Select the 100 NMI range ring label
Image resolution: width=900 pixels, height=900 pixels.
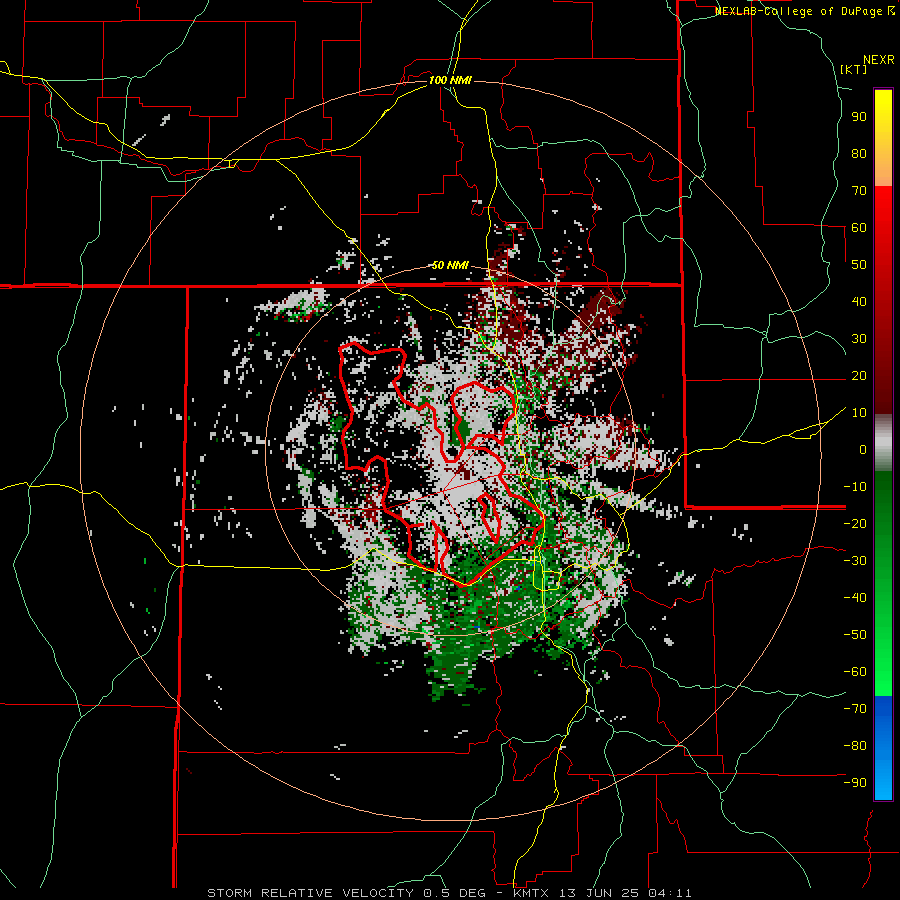coord(450,80)
